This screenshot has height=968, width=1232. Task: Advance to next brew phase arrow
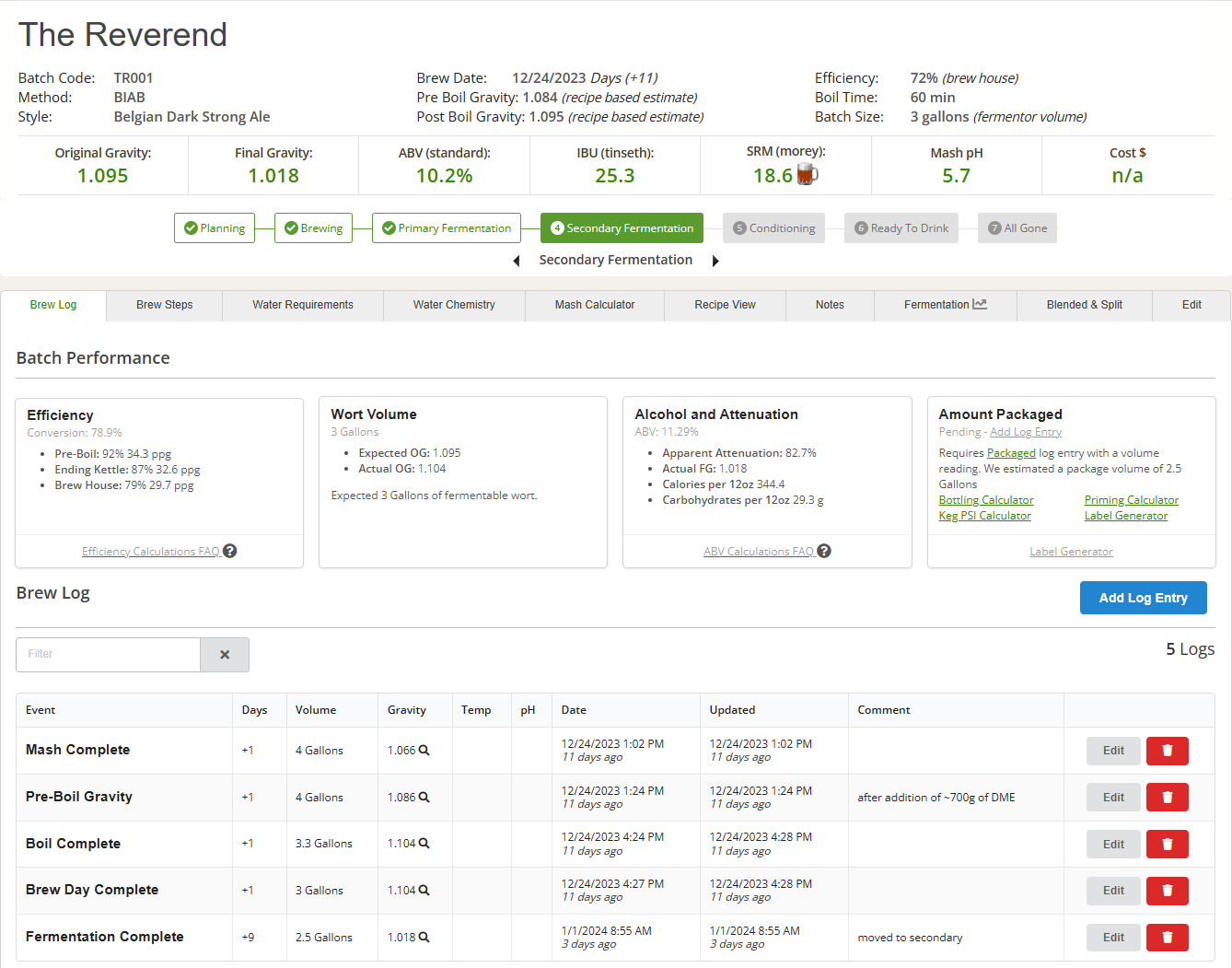click(x=715, y=262)
